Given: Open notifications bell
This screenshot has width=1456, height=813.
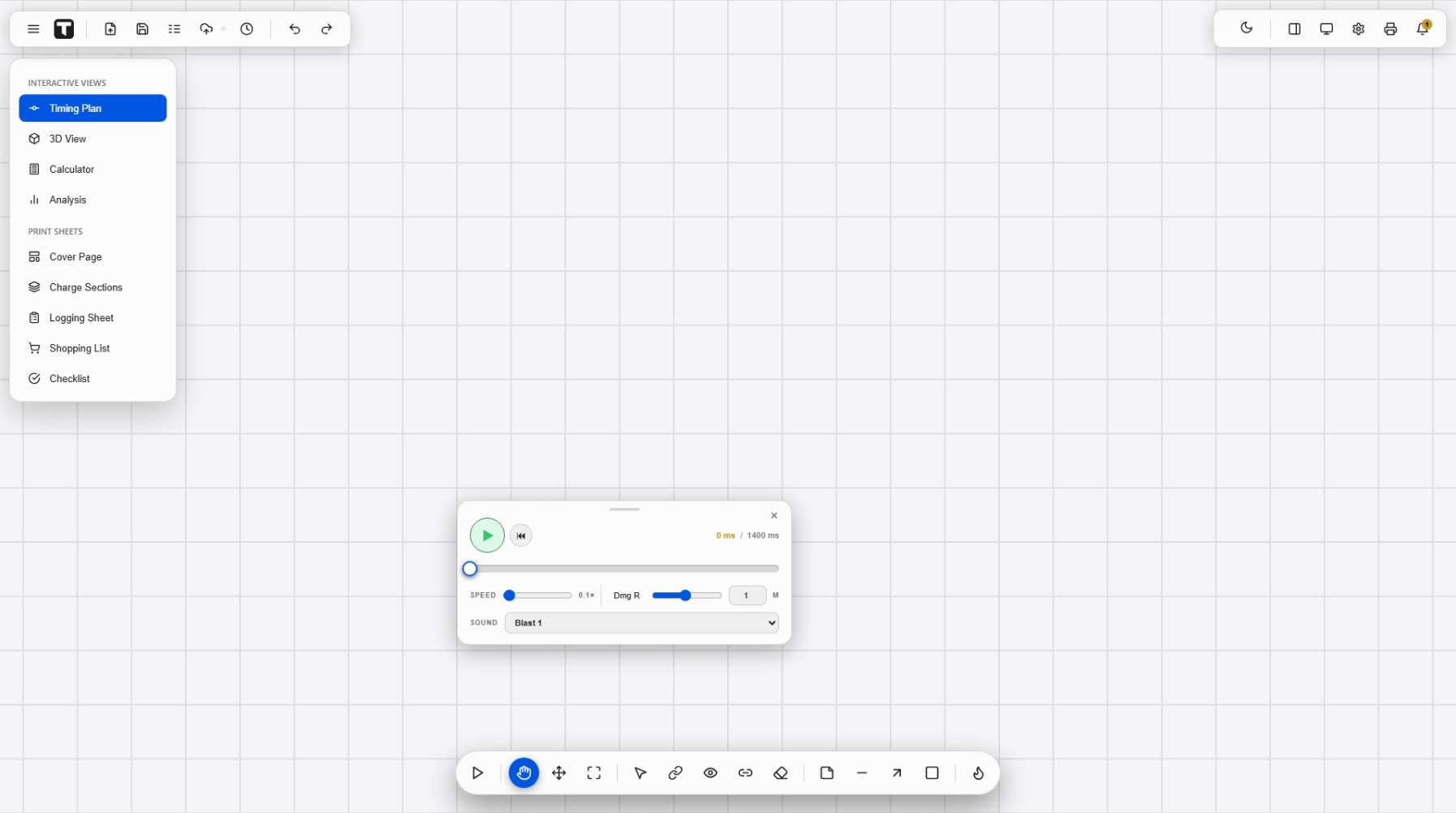Looking at the screenshot, I should click(1423, 28).
